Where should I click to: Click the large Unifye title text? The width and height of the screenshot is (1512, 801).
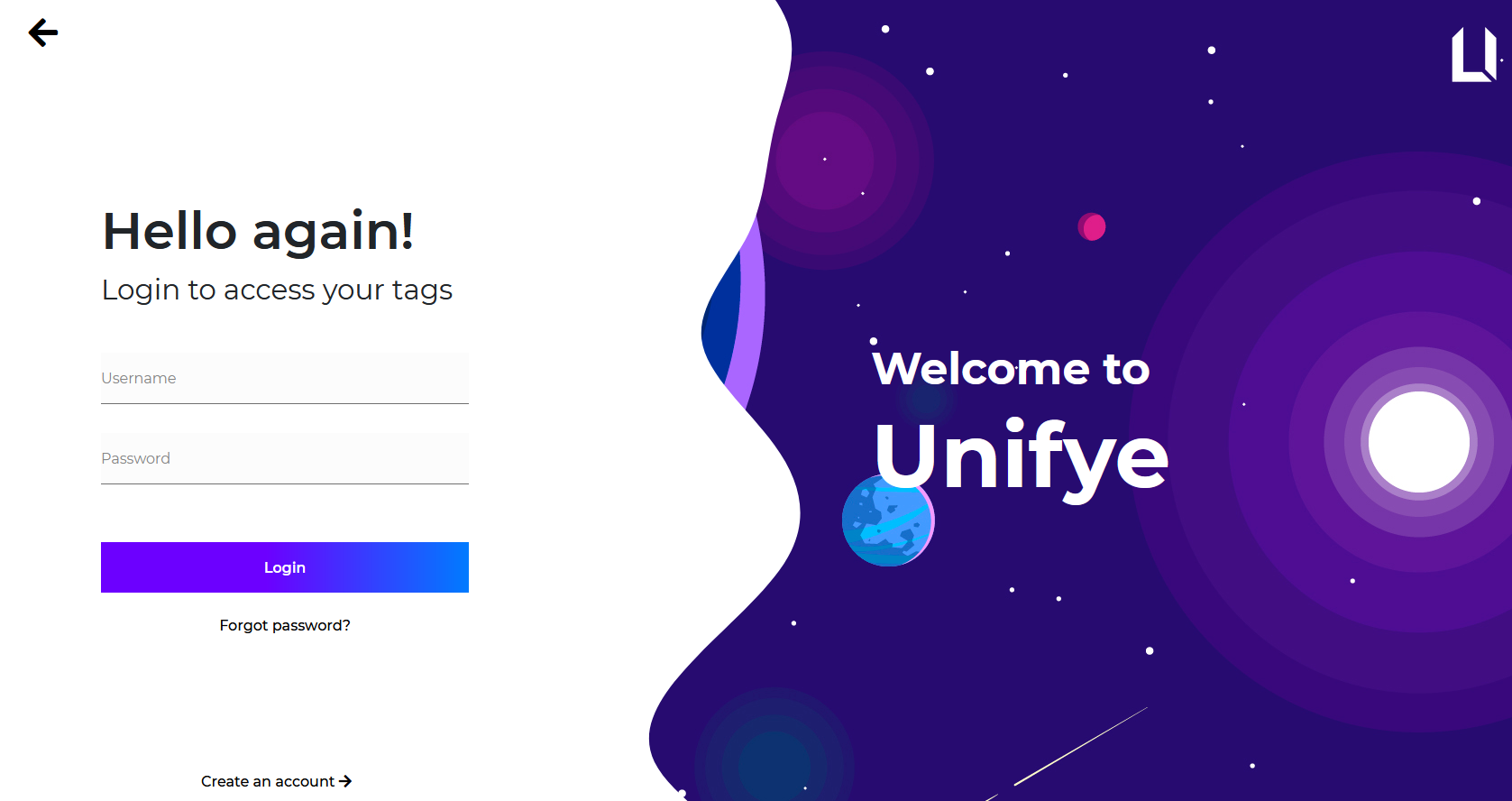[1022, 458]
